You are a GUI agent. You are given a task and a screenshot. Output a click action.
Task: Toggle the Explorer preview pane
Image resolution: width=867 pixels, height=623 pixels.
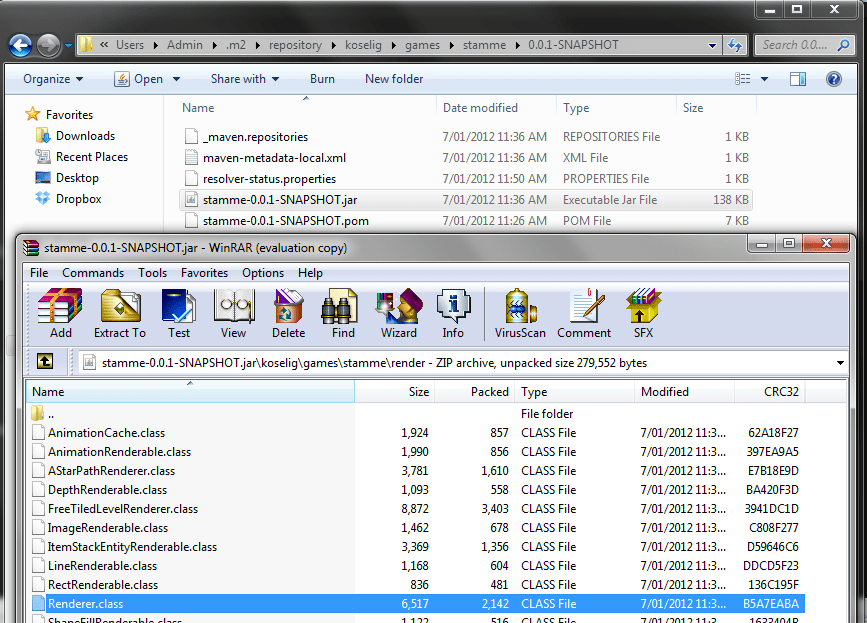point(798,79)
